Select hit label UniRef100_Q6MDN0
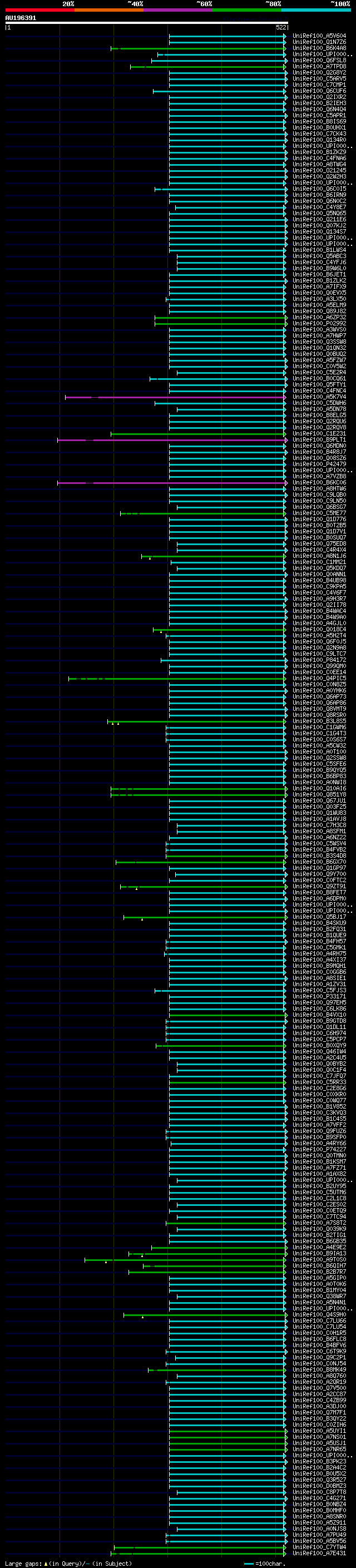 click(x=319, y=446)
